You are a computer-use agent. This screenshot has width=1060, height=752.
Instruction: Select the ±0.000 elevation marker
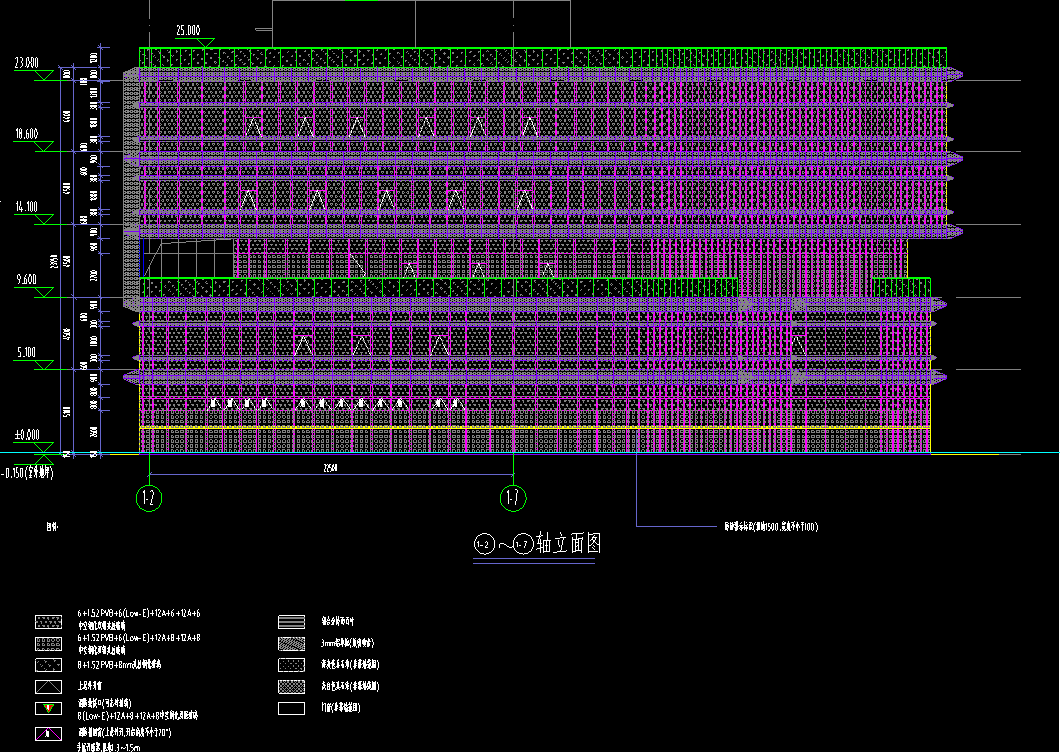(x=44, y=447)
